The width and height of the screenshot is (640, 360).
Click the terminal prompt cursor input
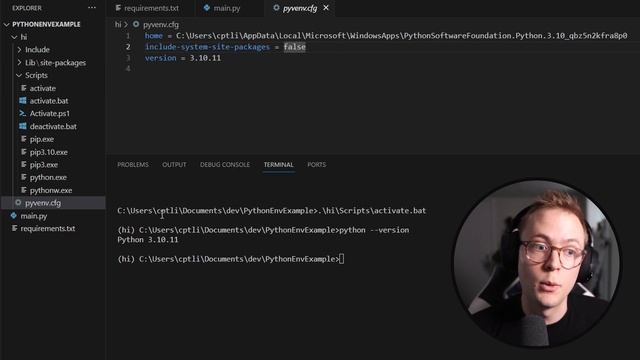click(x=342, y=259)
